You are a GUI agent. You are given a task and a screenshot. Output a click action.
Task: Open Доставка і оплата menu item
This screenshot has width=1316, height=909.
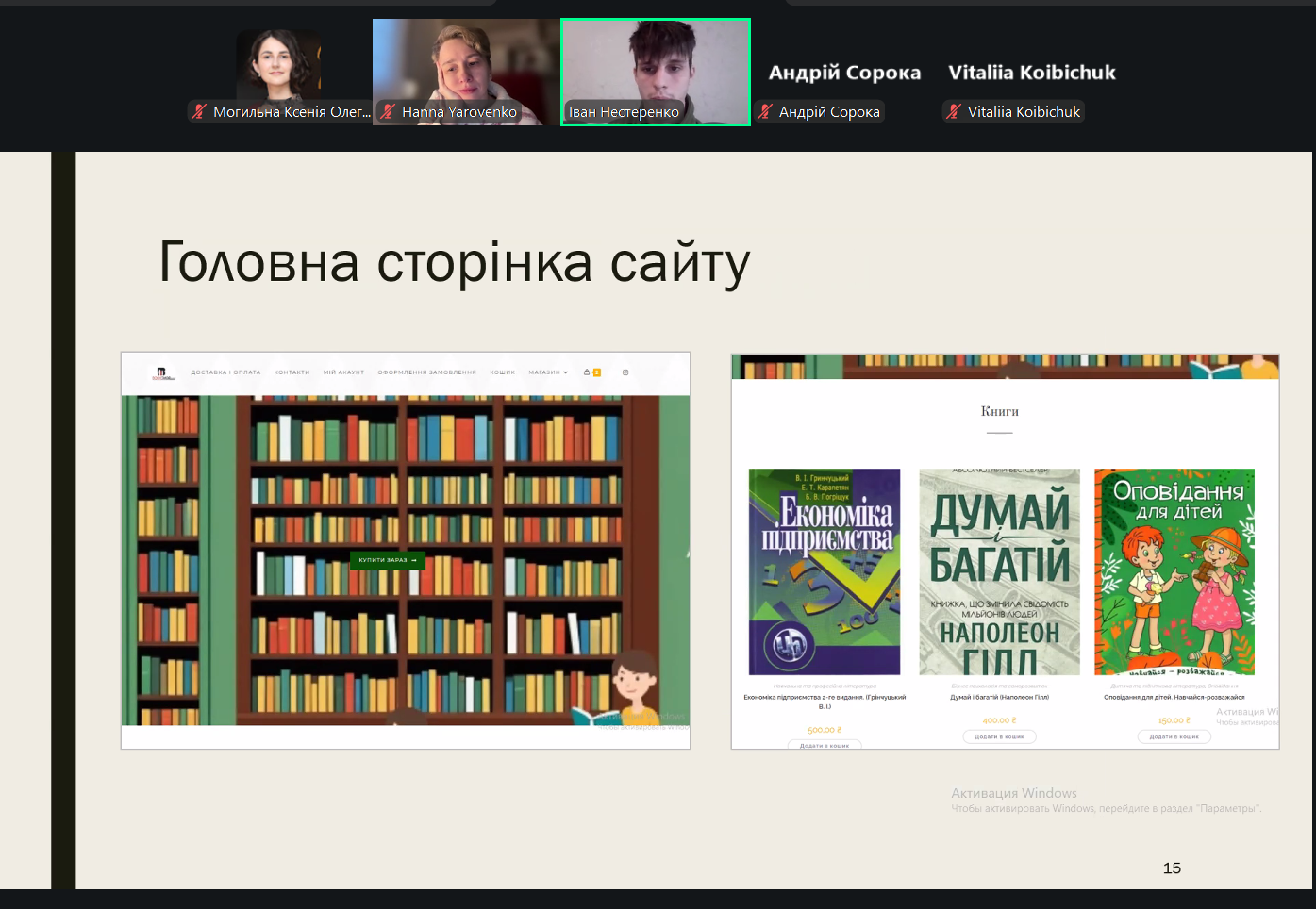[x=225, y=372]
